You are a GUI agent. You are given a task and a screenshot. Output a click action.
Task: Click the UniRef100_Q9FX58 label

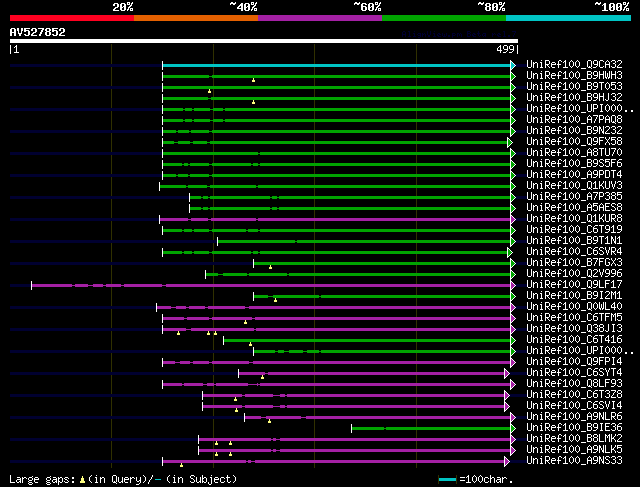[x=574, y=142]
